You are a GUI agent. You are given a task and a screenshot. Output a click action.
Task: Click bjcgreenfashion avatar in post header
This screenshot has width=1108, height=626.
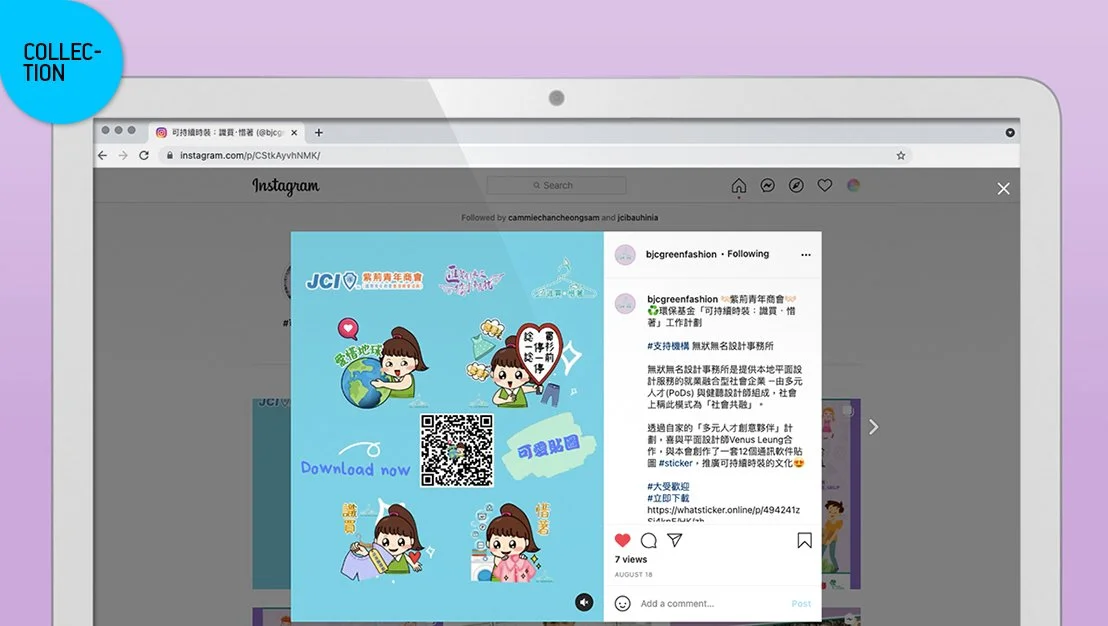tap(625, 255)
